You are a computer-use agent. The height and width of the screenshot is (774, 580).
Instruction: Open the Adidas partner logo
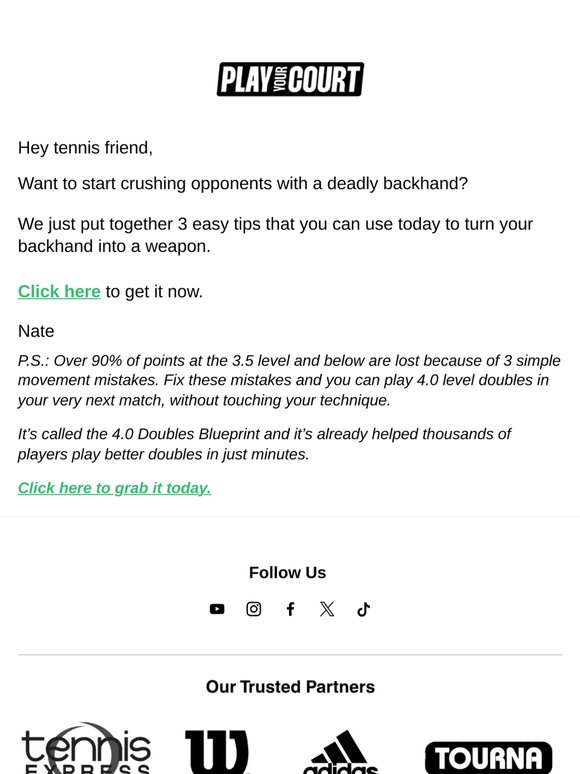point(340,752)
